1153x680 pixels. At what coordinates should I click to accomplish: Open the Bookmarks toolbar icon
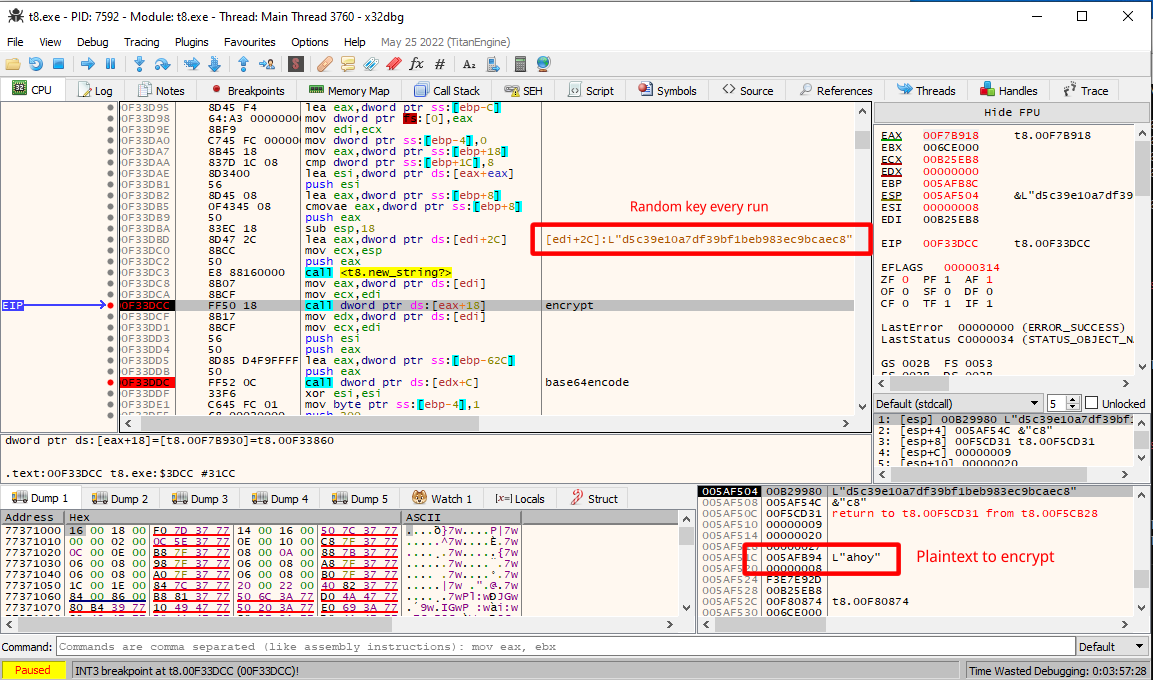pos(393,64)
